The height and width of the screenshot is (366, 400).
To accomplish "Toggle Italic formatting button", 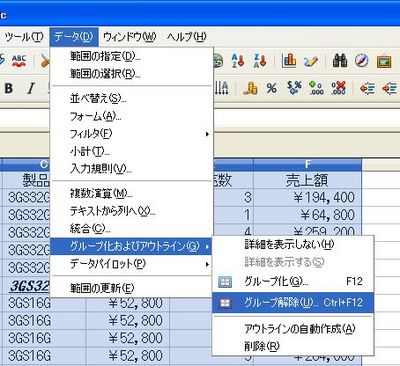I will [x=31, y=88].
